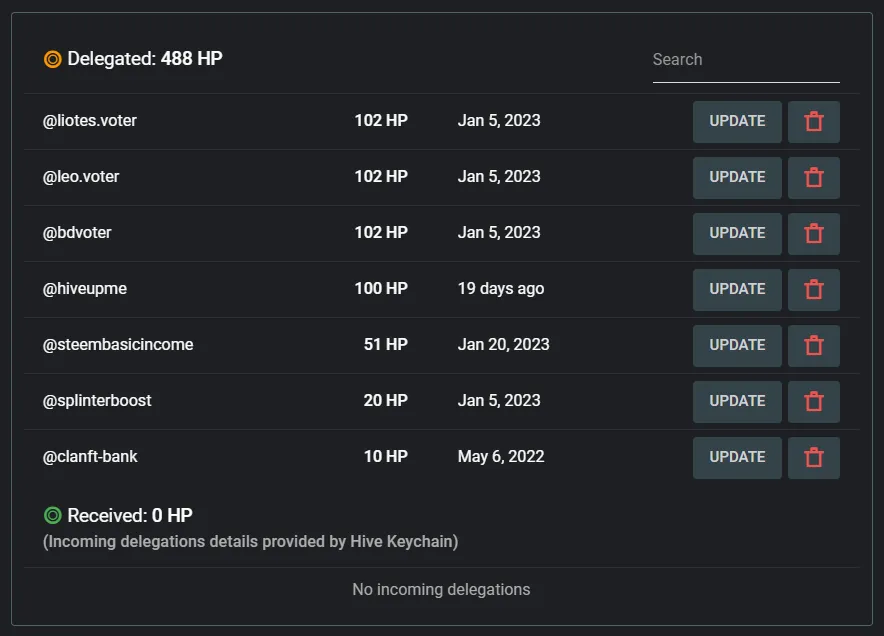The height and width of the screenshot is (636, 884).
Task: Update the @bdvoter delegation amount
Action: tap(737, 234)
